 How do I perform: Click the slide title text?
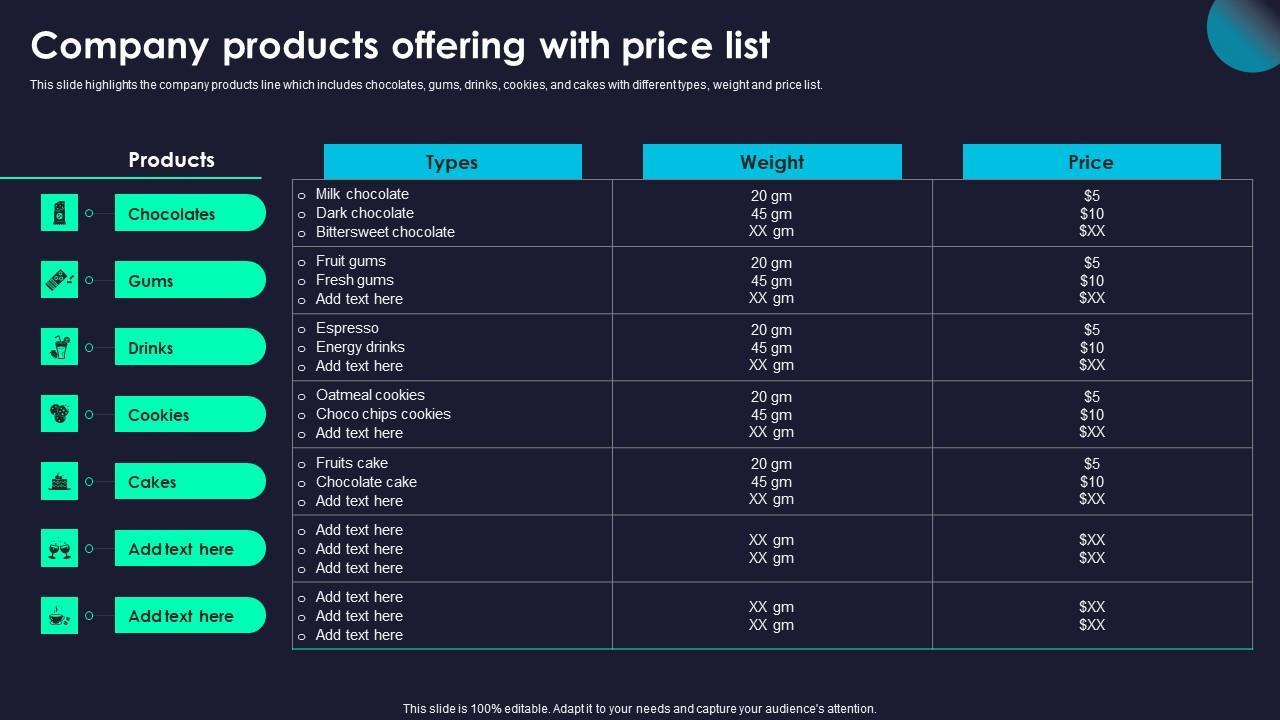click(400, 46)
